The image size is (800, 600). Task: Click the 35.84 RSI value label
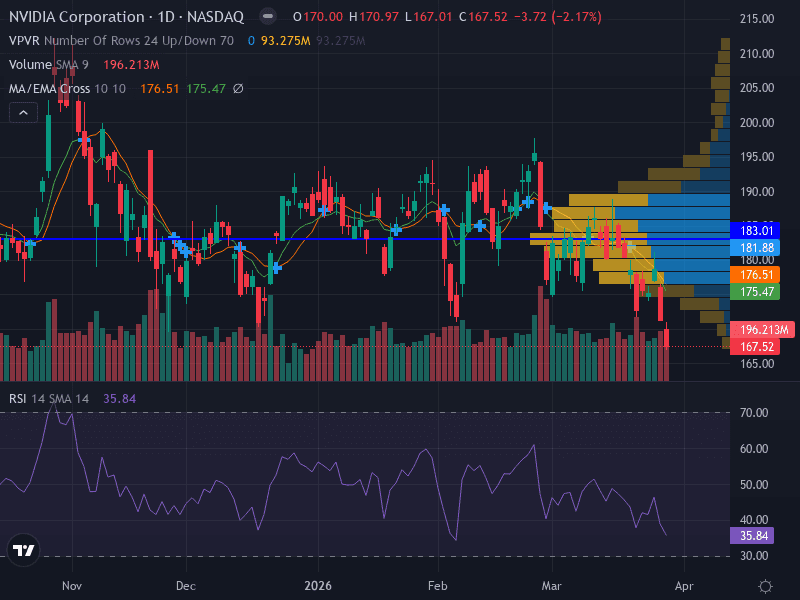pos(752,536)
